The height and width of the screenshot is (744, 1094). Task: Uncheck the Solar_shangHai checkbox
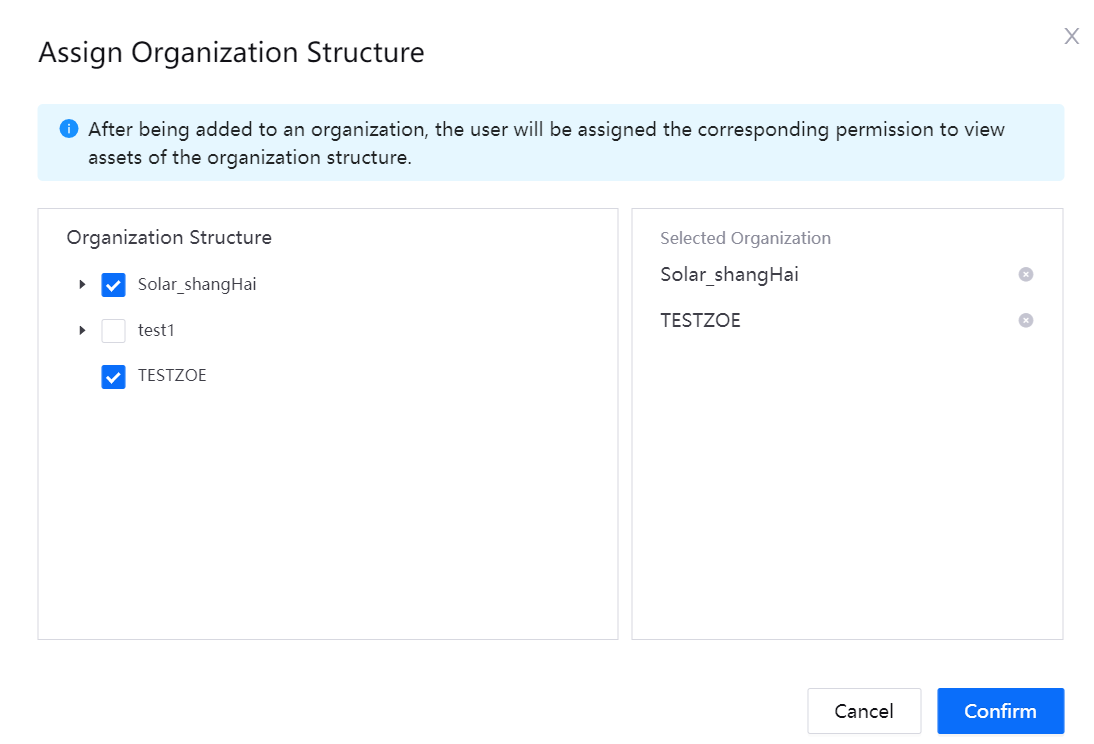(x=114, y=285)
